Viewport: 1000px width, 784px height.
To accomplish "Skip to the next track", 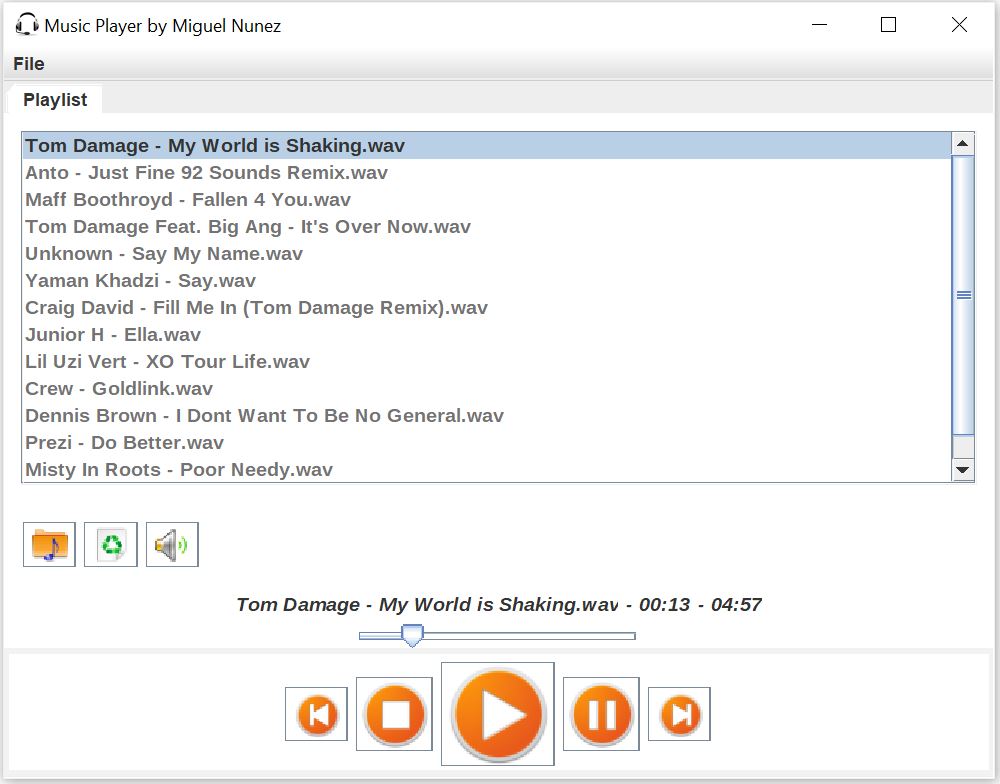I will (679, 714).
